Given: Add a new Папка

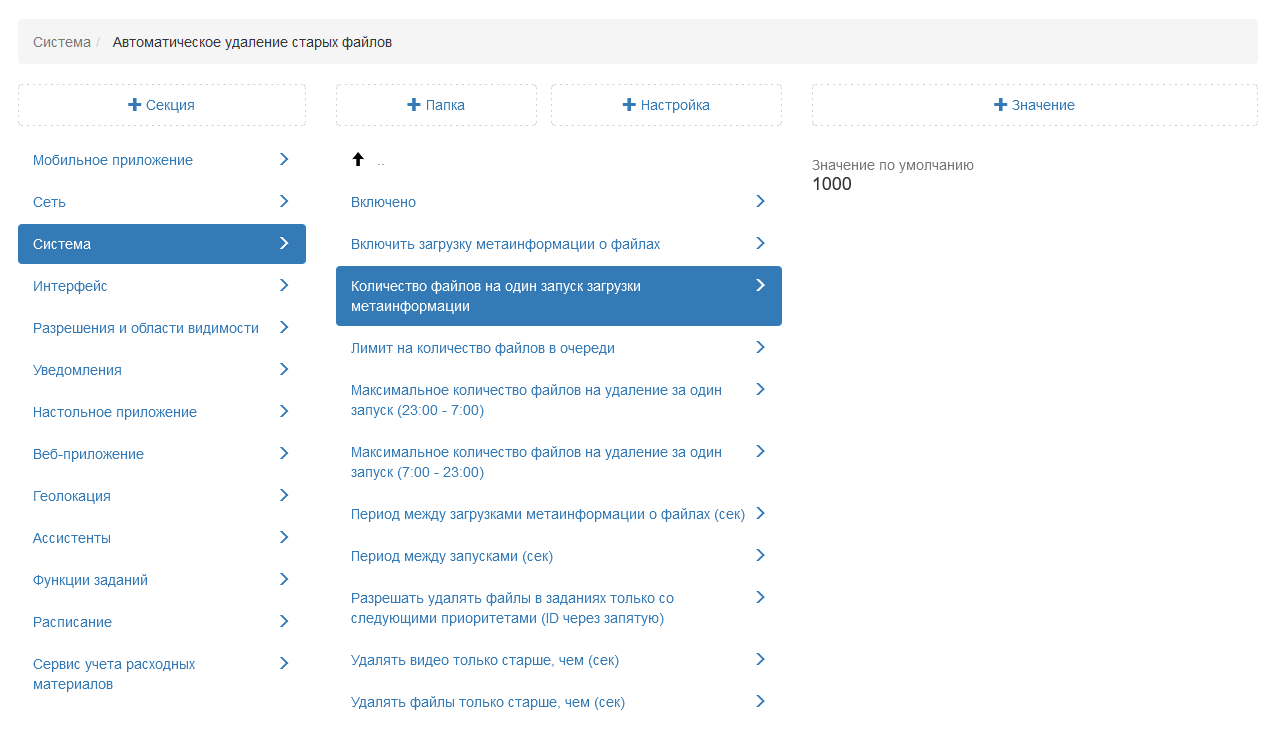Looking at the screenshot, I should click(436, 105).
